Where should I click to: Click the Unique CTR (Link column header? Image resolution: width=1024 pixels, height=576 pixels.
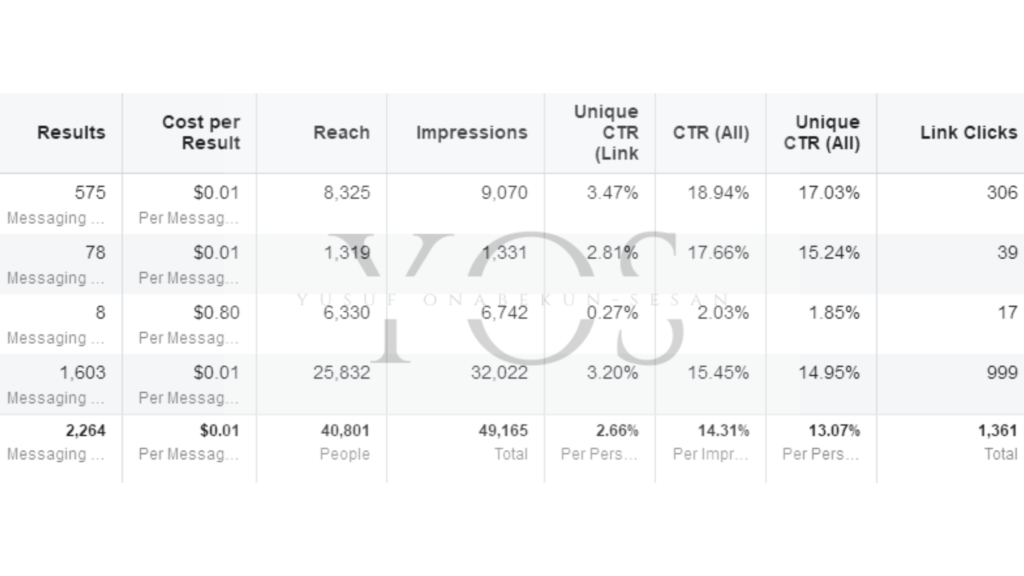tap(606, 133)
